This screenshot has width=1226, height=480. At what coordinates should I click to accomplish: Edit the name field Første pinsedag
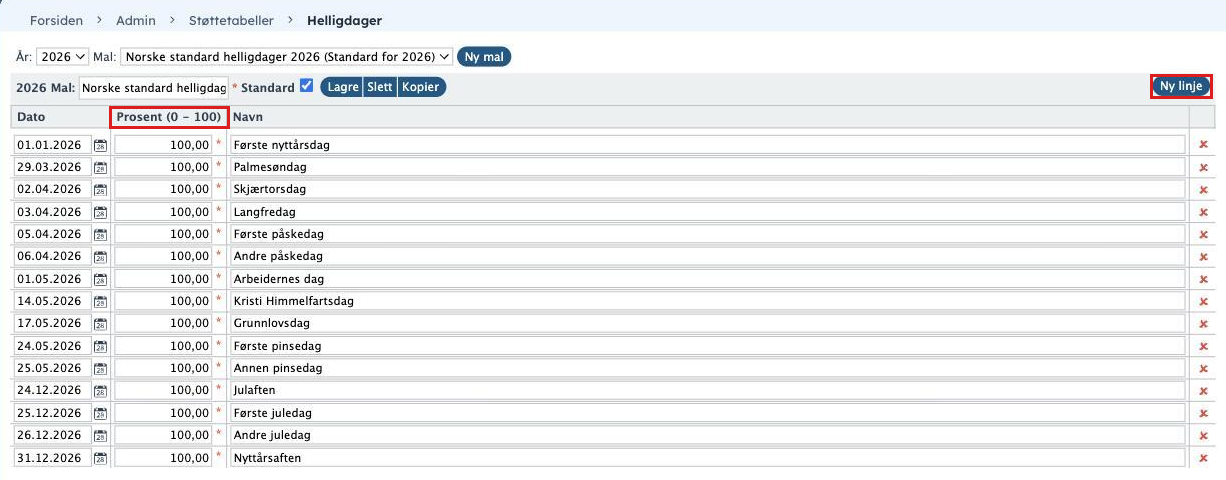click(x=707, y=346)
